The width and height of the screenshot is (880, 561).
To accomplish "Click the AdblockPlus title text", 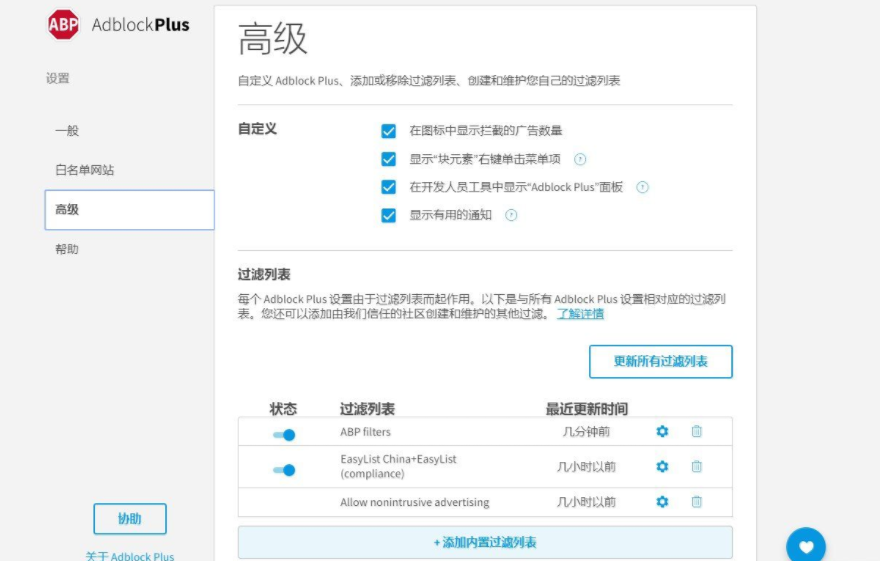I will (140, 25).
